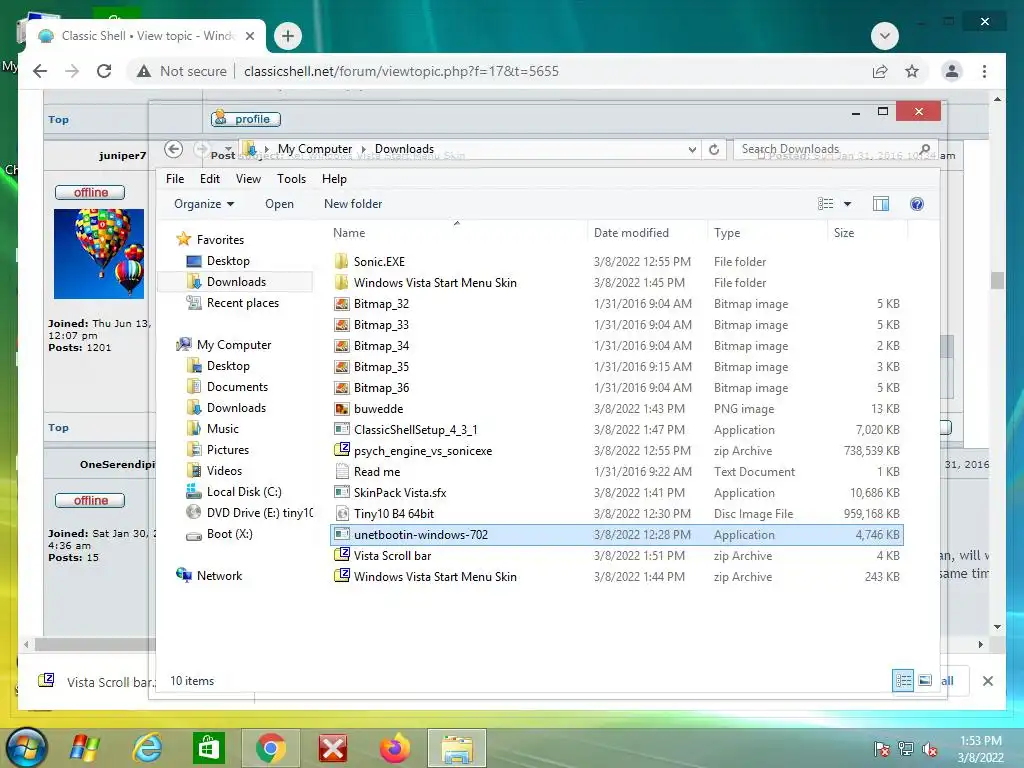The image size is (1024, 768).
Task: Select the Bitmap_34 file icon
Action: (342, 345)
